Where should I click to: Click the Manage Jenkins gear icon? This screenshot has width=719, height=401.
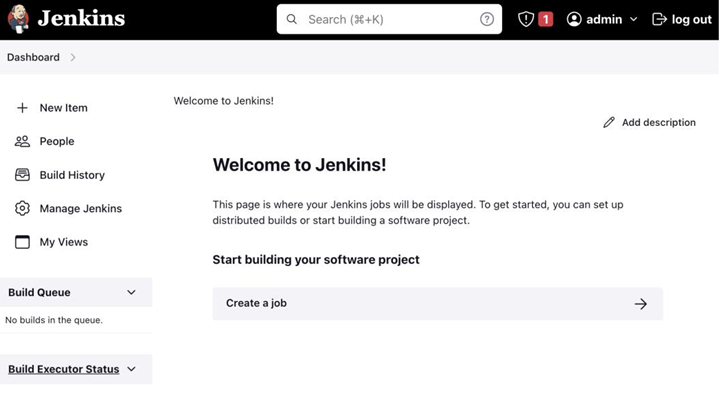coord(22,208)
